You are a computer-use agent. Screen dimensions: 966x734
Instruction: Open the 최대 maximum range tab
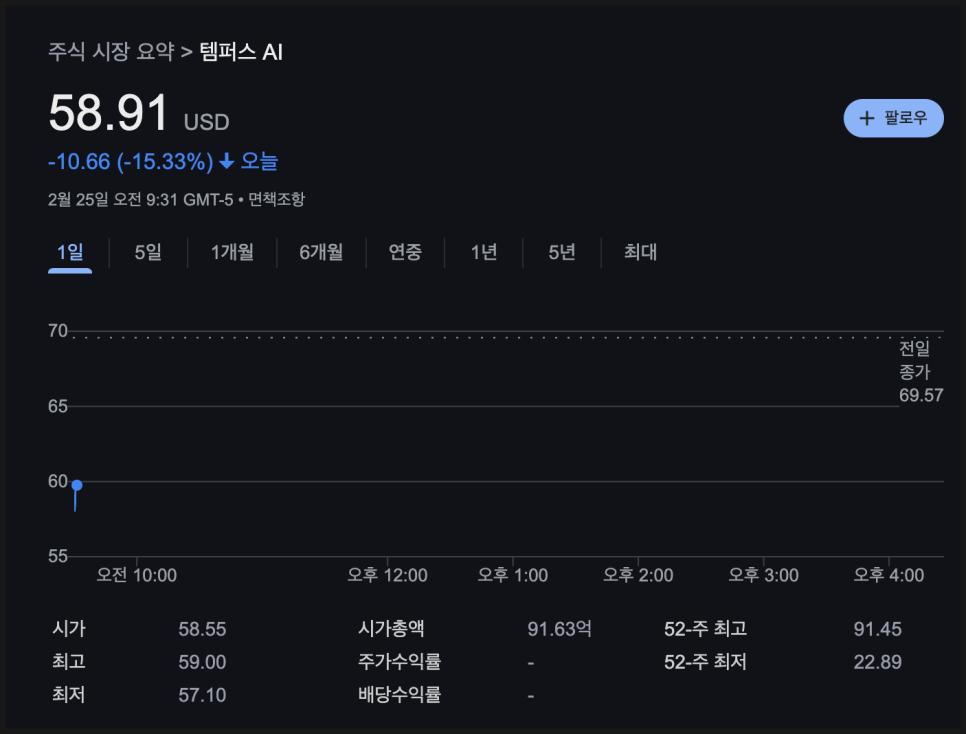(640, 252)
